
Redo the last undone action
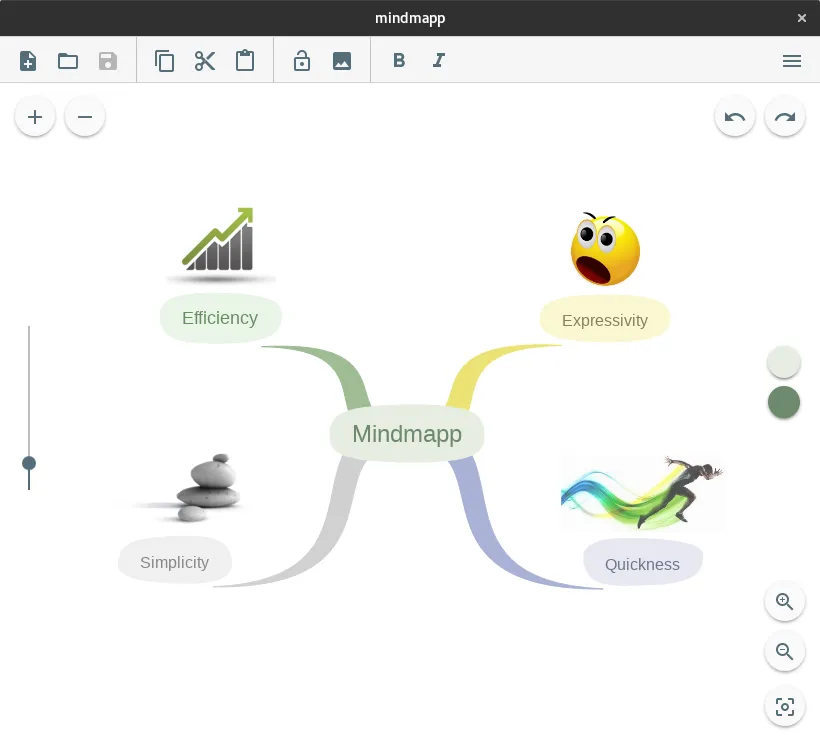pyautogui.click(x=785, y=116)
